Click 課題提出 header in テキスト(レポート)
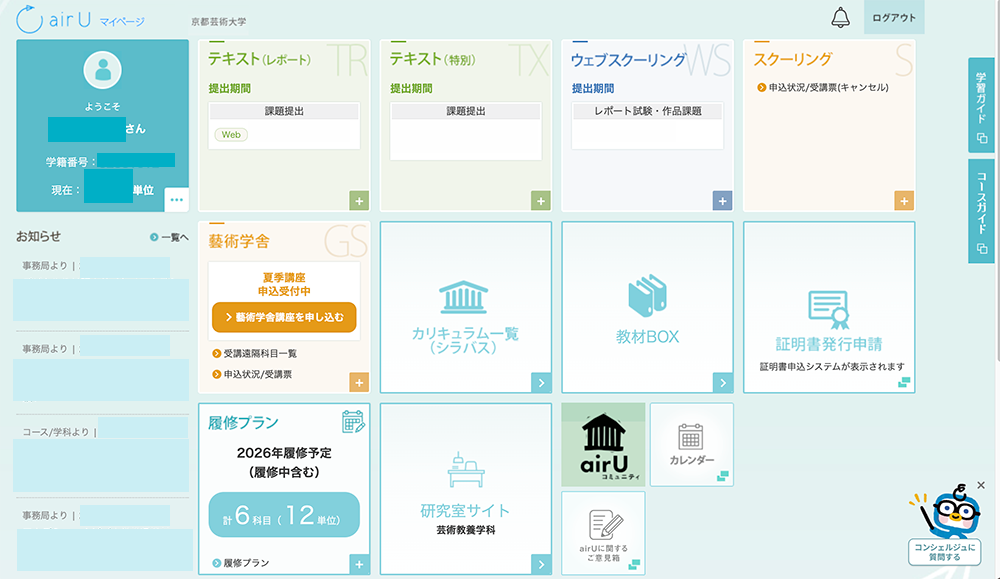 point(284,111)
